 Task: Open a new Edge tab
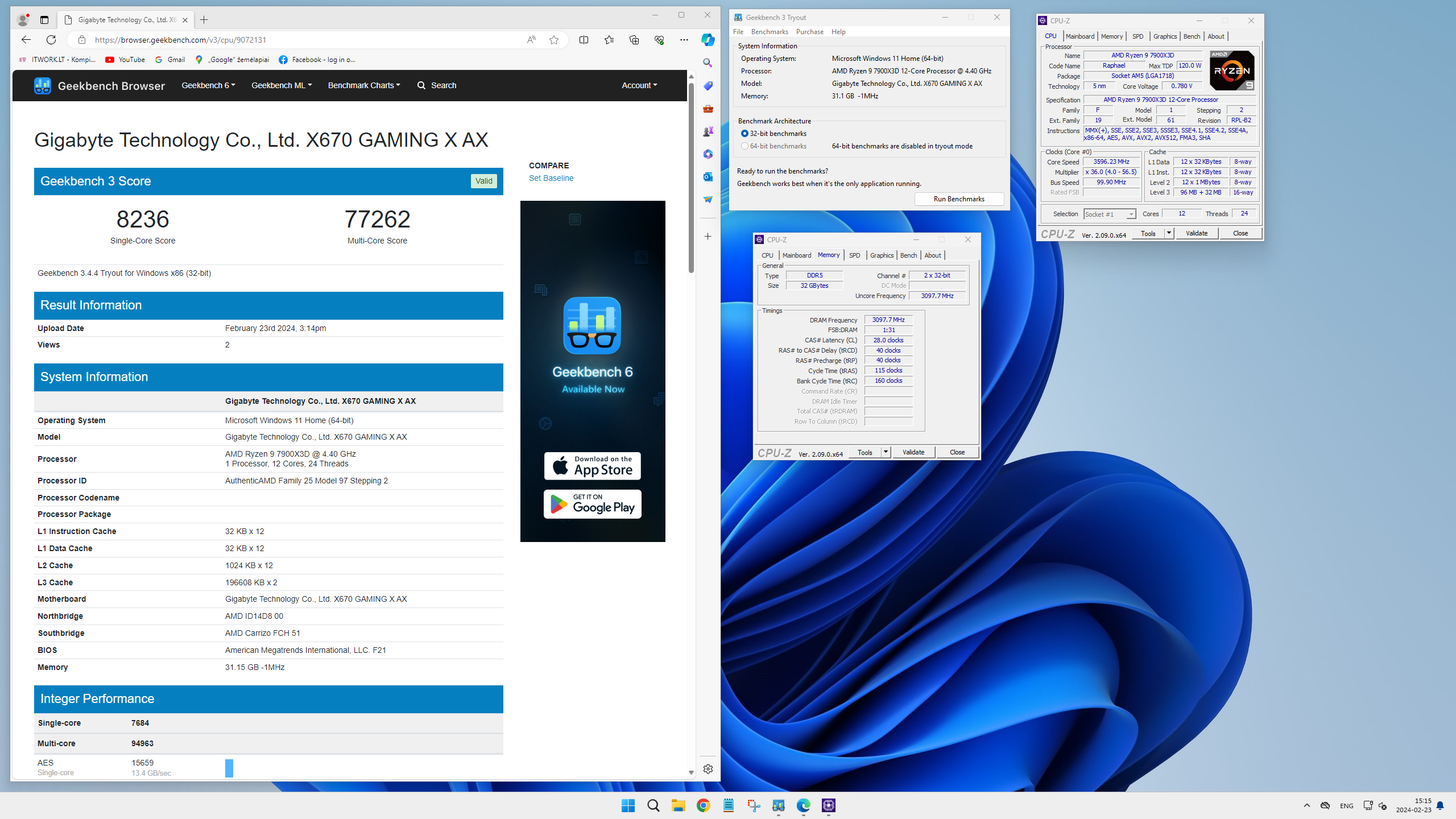click(204, 20)
